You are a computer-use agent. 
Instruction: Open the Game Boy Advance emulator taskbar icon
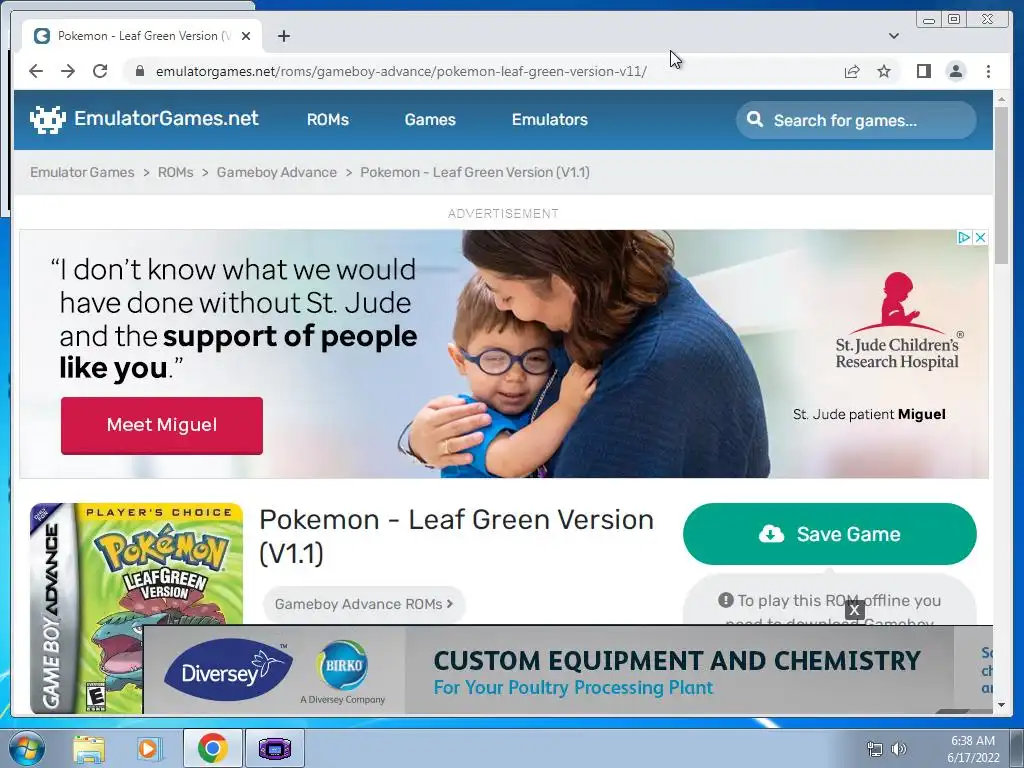point(275,748)
